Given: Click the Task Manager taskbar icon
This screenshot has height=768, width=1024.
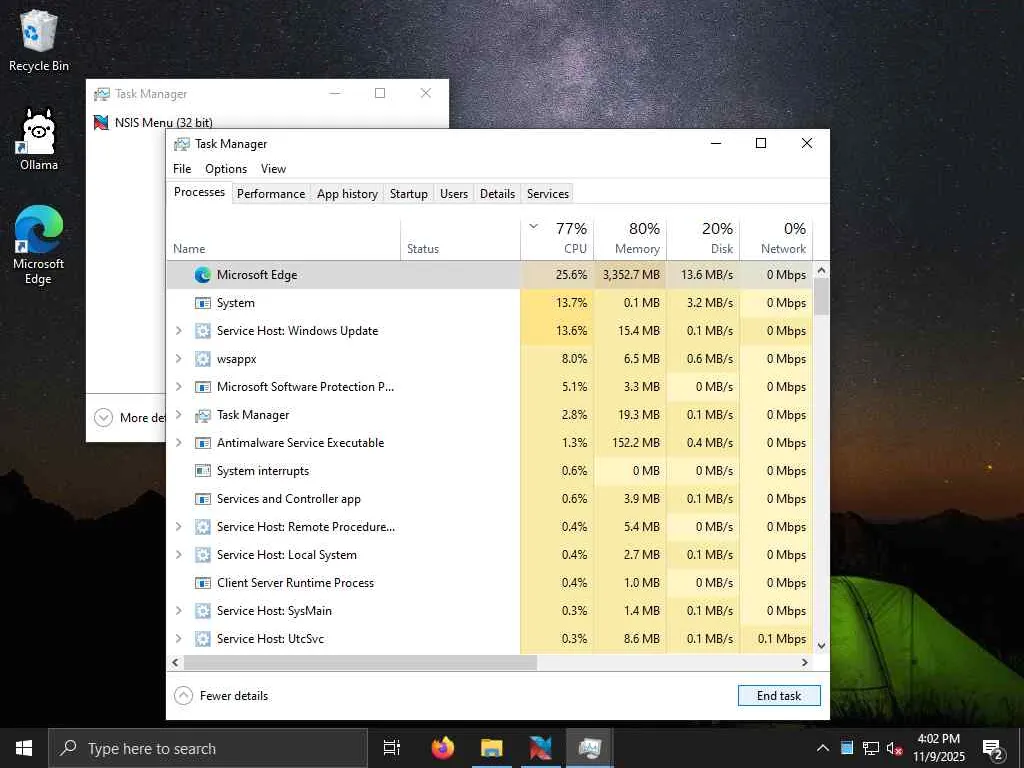Looking at the screenshot, I should [x=589, y=748].
